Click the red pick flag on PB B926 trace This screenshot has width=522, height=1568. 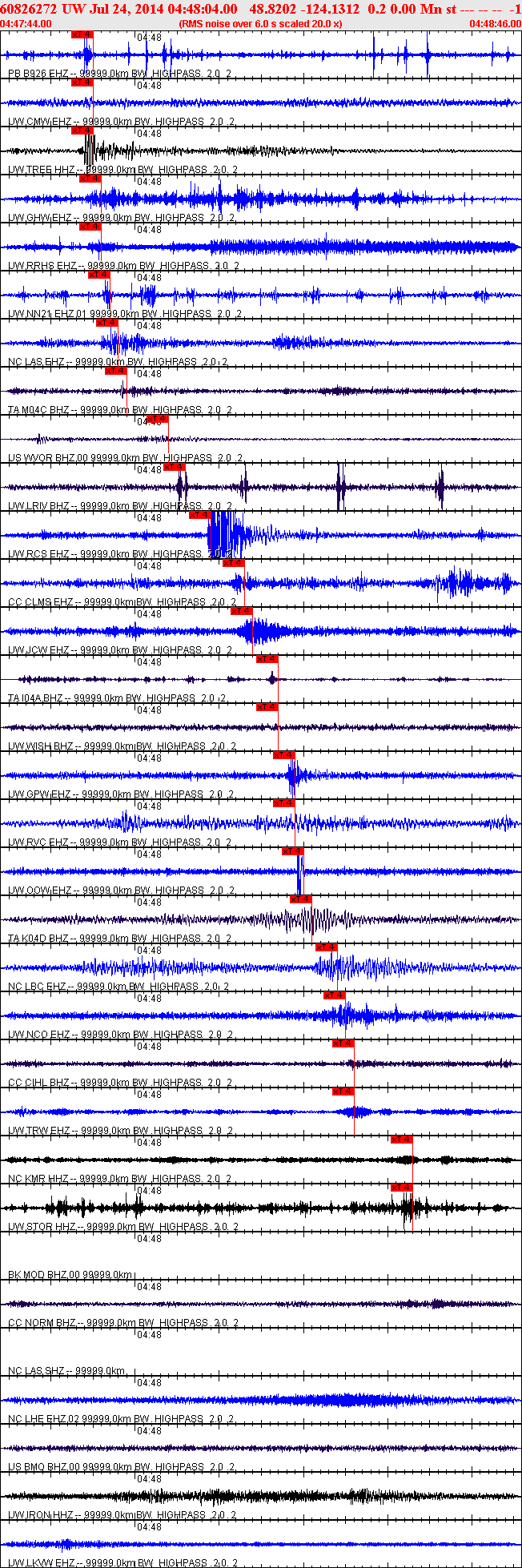[82, 34]
